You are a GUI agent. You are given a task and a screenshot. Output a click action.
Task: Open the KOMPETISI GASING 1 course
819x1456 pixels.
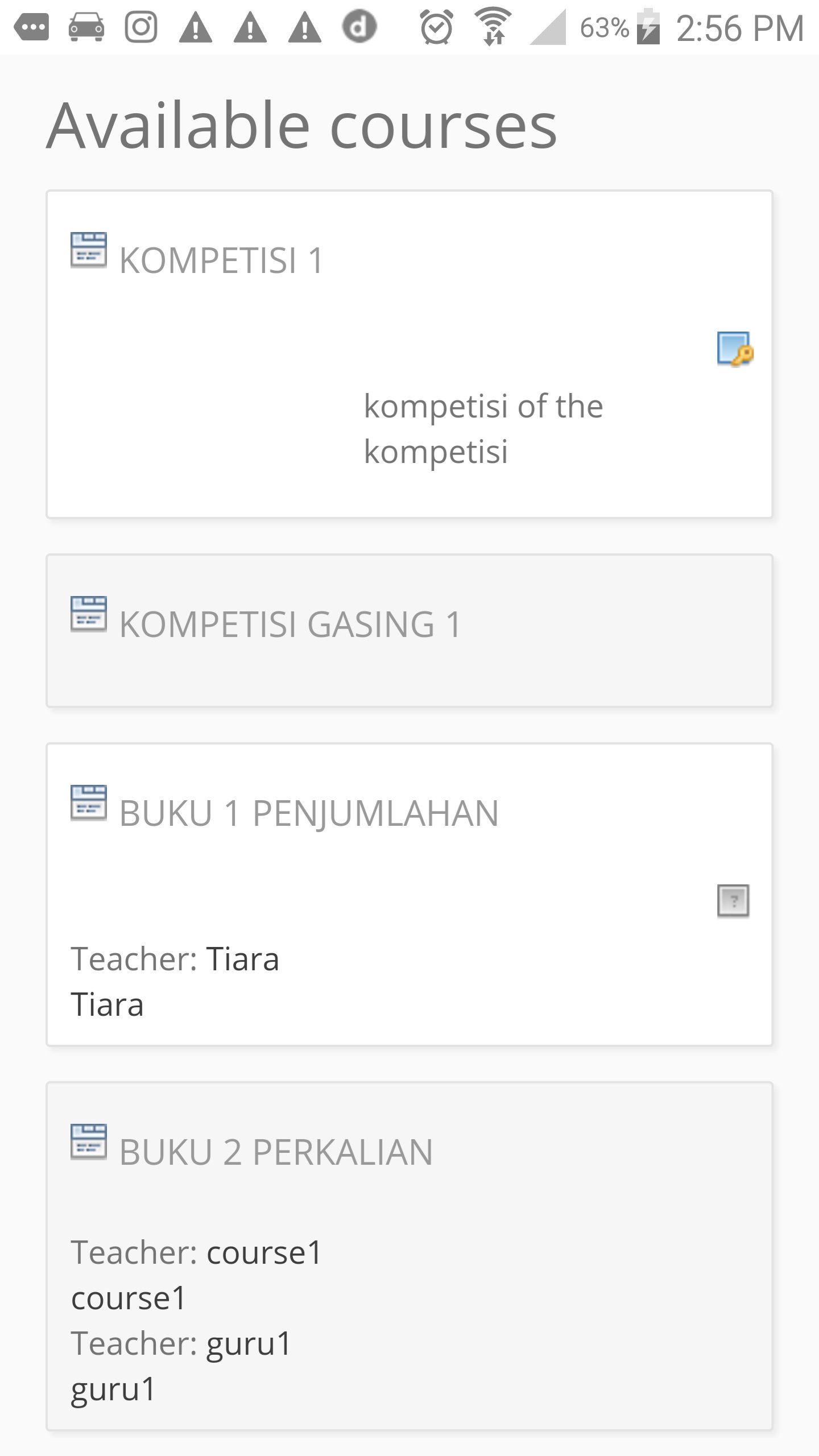coord(290,624)
